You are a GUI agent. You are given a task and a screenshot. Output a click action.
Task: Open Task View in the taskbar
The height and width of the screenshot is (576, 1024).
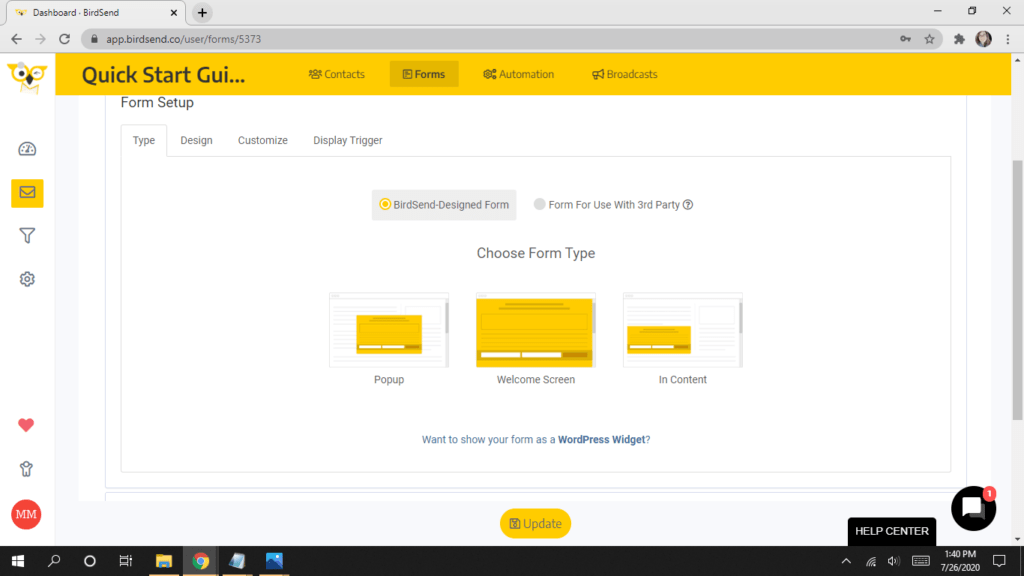(x=126, y=561)
